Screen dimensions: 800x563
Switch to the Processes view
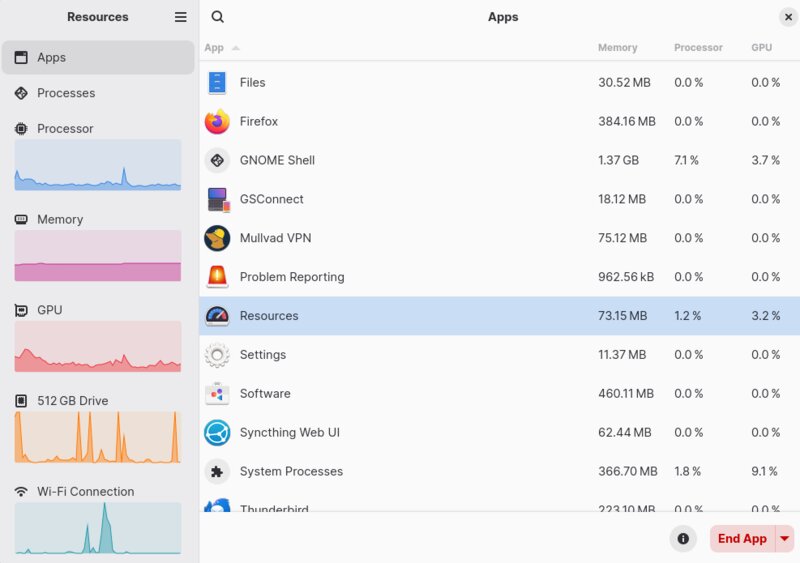(98, 93)
